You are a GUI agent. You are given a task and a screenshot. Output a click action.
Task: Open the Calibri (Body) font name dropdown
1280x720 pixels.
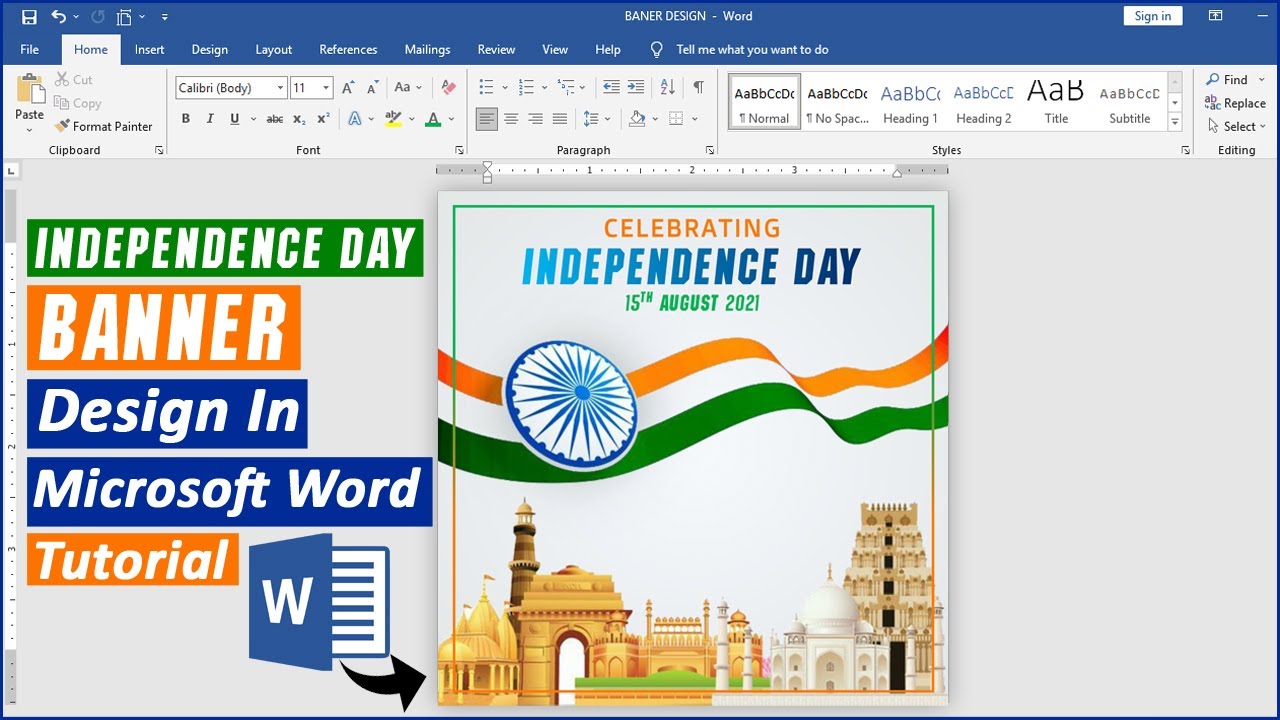pos(280,88)
